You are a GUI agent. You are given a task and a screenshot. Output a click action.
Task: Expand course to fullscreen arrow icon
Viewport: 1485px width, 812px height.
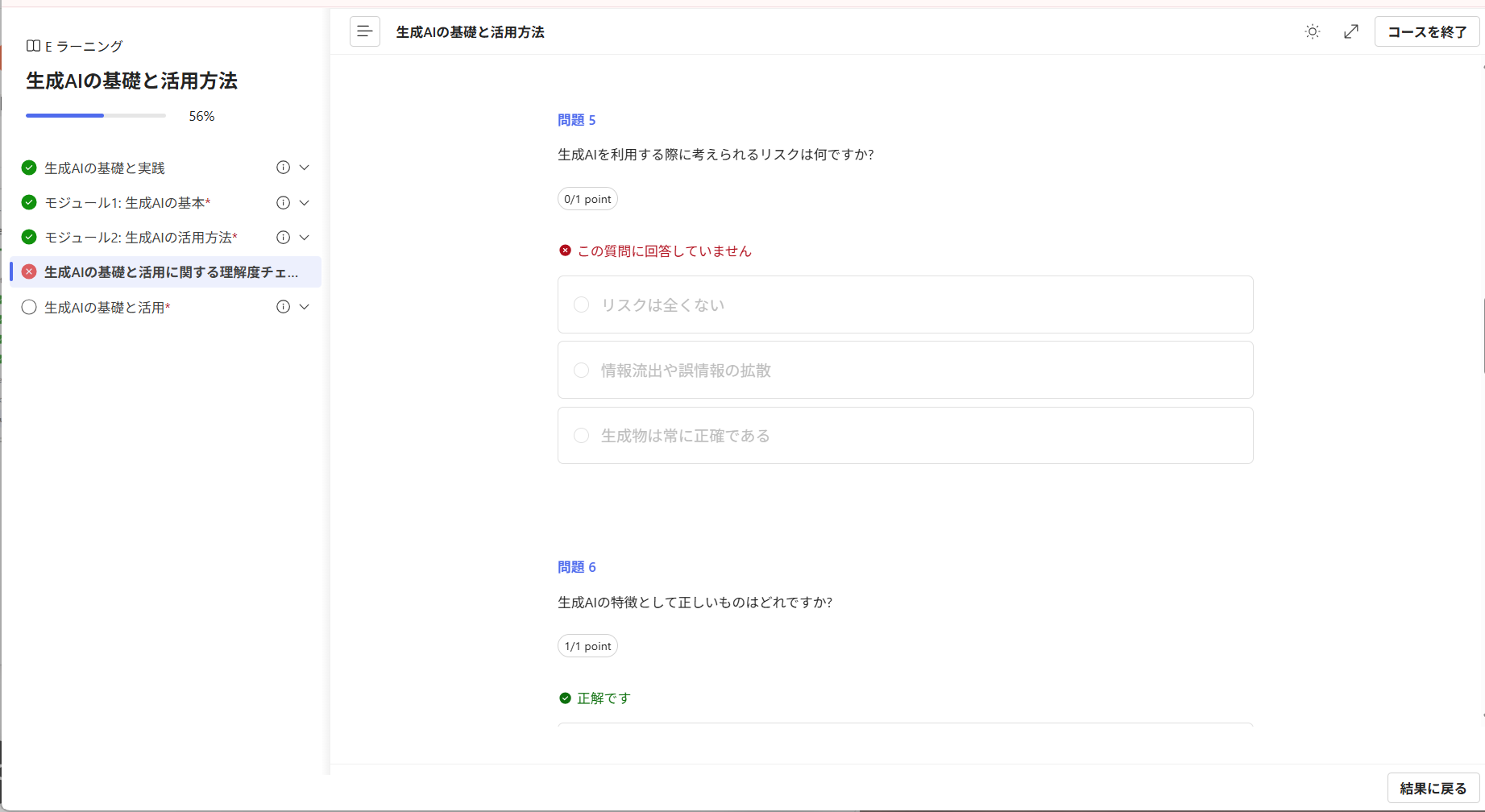tap(1351, 31)
